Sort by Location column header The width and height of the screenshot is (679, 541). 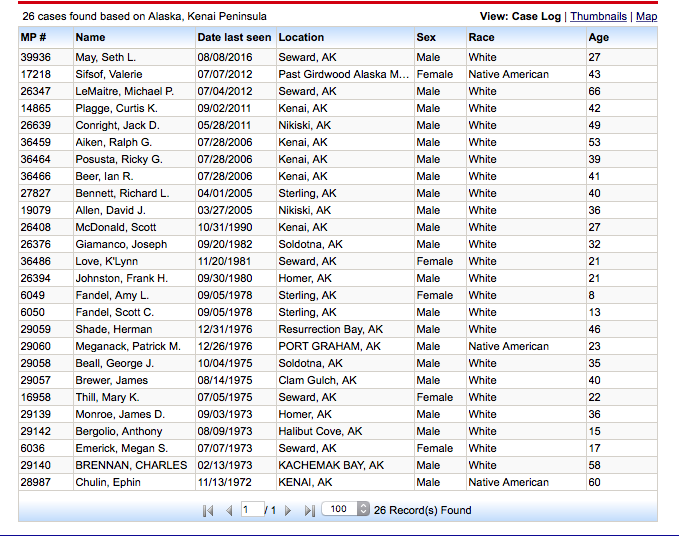click(301, 37)
